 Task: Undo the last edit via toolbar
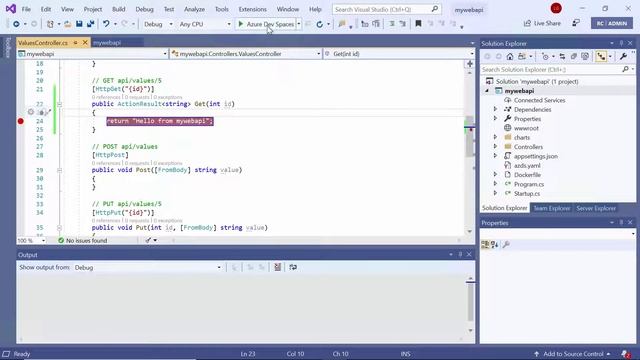(106, 24)
